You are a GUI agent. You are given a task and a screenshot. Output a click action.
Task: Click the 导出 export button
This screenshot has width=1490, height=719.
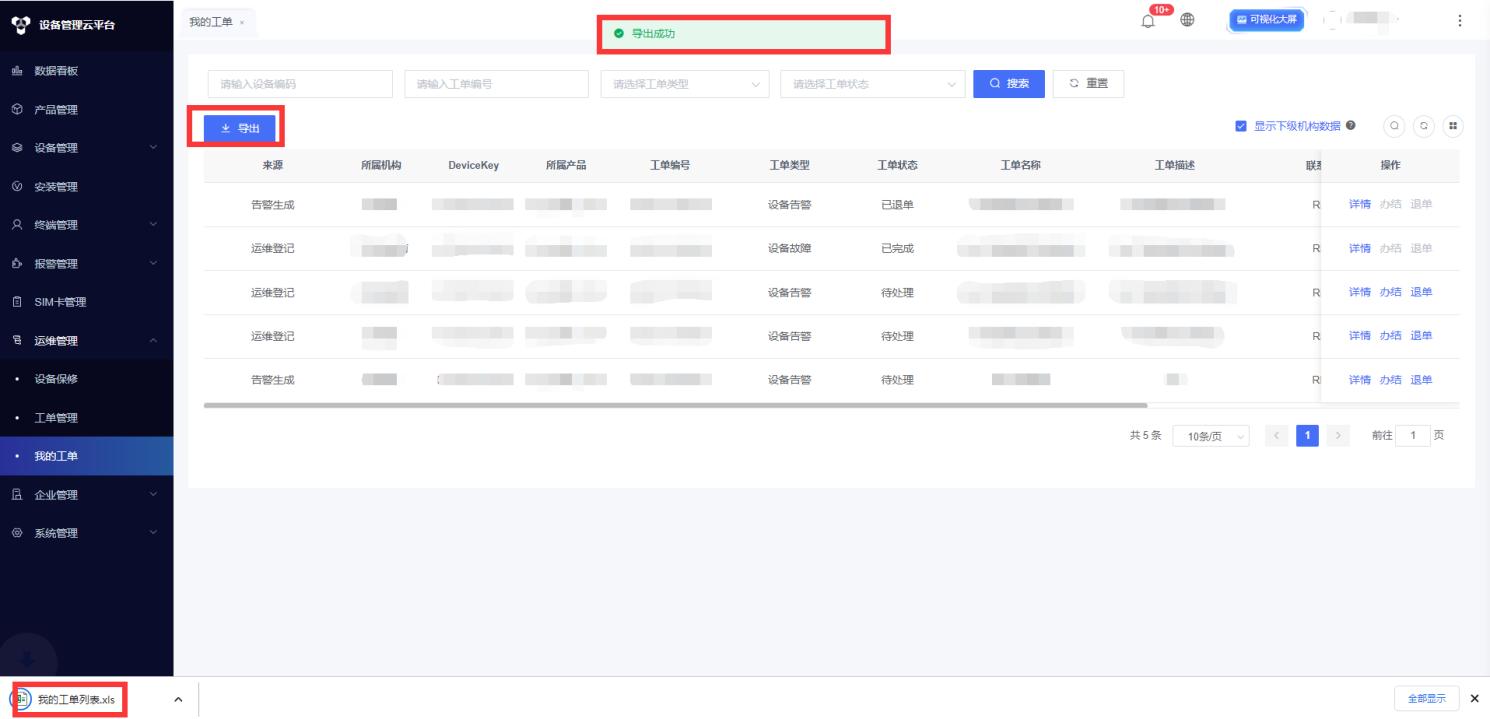coord(239,128)
